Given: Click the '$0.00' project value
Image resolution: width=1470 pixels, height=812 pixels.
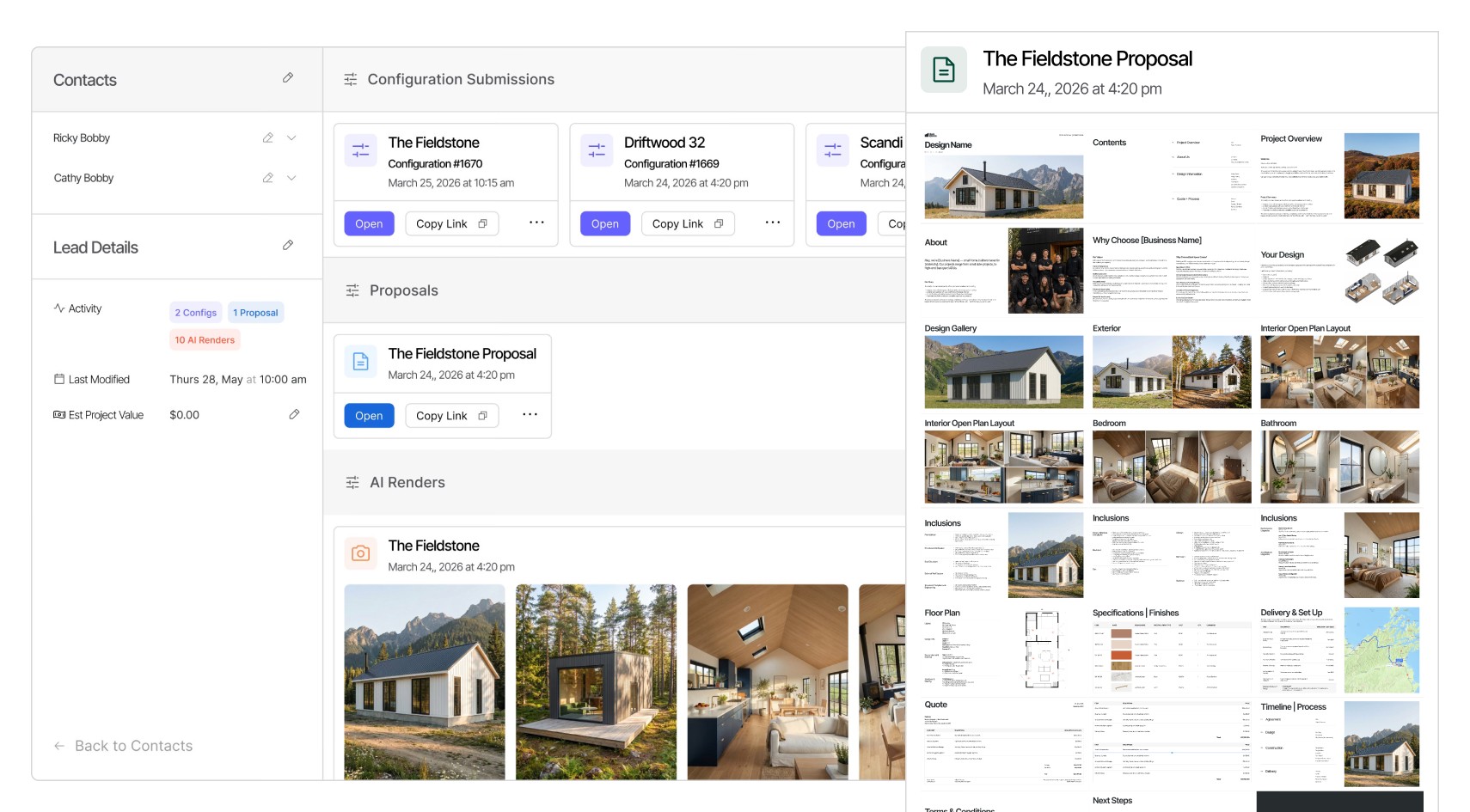Looking at the screenshot, I should 184,414.
